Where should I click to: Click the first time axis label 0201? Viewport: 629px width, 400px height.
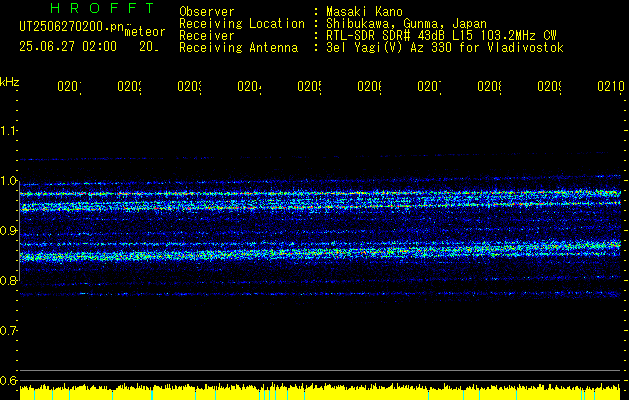pyautogui.click(x=69, y=86)
